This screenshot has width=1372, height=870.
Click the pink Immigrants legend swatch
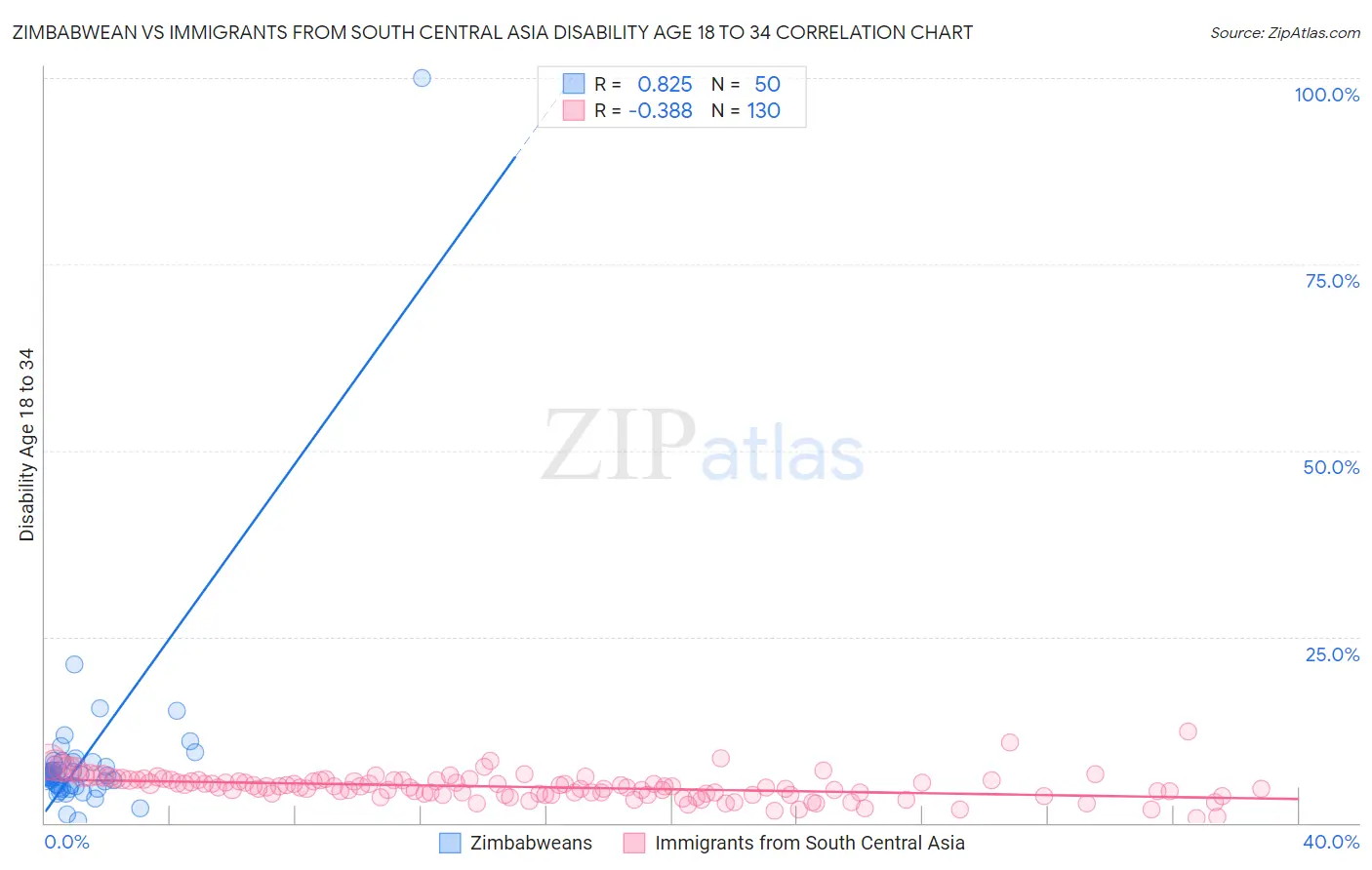pyautogui.click(x=634, y=843)
